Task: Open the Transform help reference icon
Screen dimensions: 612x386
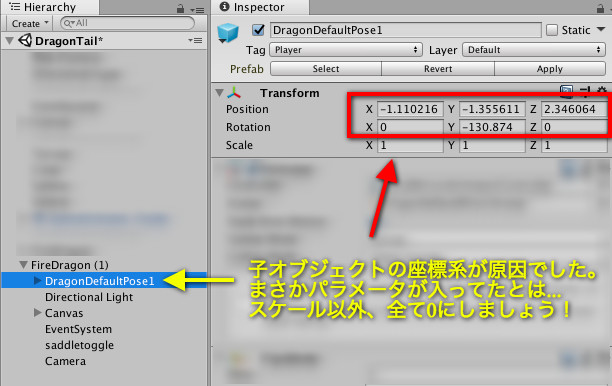Action: [566, 91]
